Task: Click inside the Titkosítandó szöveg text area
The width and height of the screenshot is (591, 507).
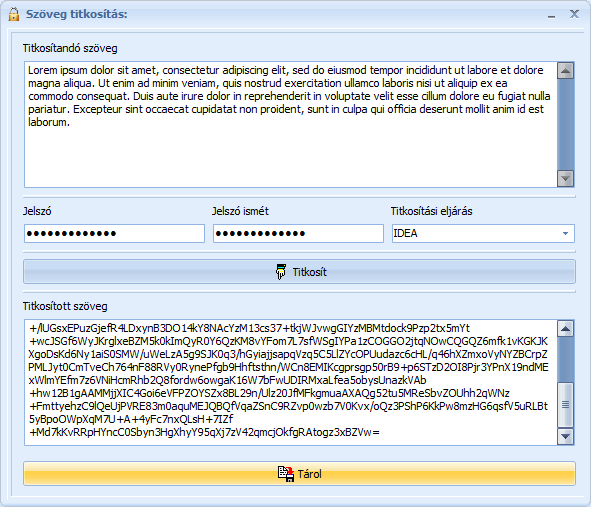Action: [290, 124]
